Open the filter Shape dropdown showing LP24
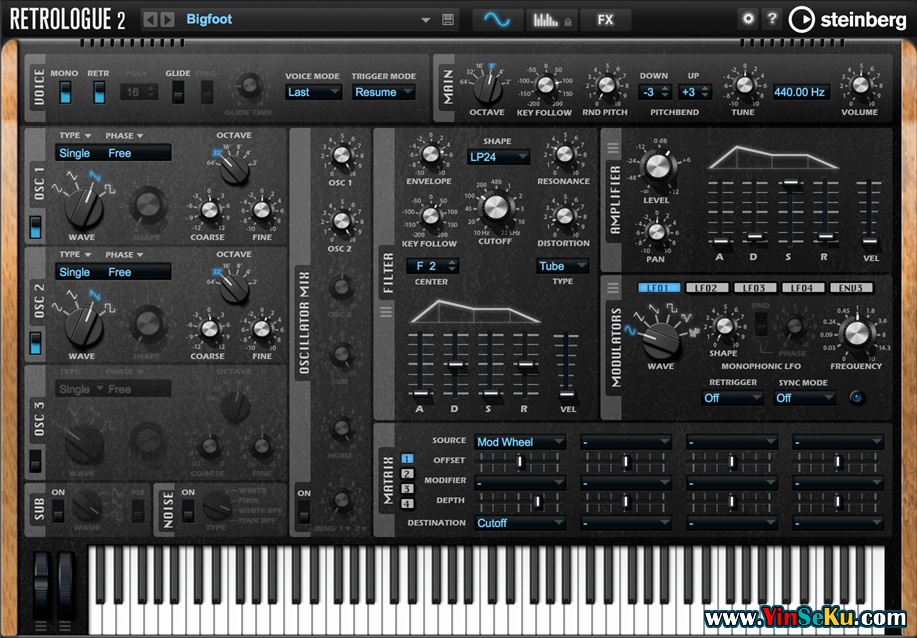 [x=498, y=157]
